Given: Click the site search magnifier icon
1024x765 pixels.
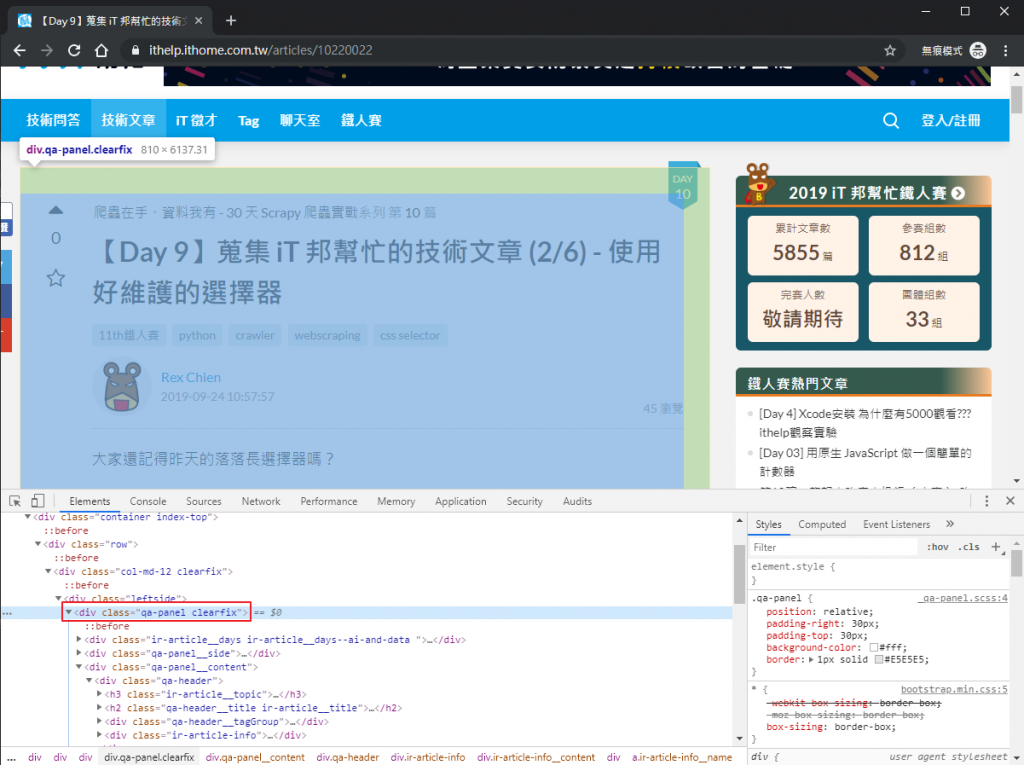Looking at the screenshot, I should pyautogui.click(x=891, y=120).
